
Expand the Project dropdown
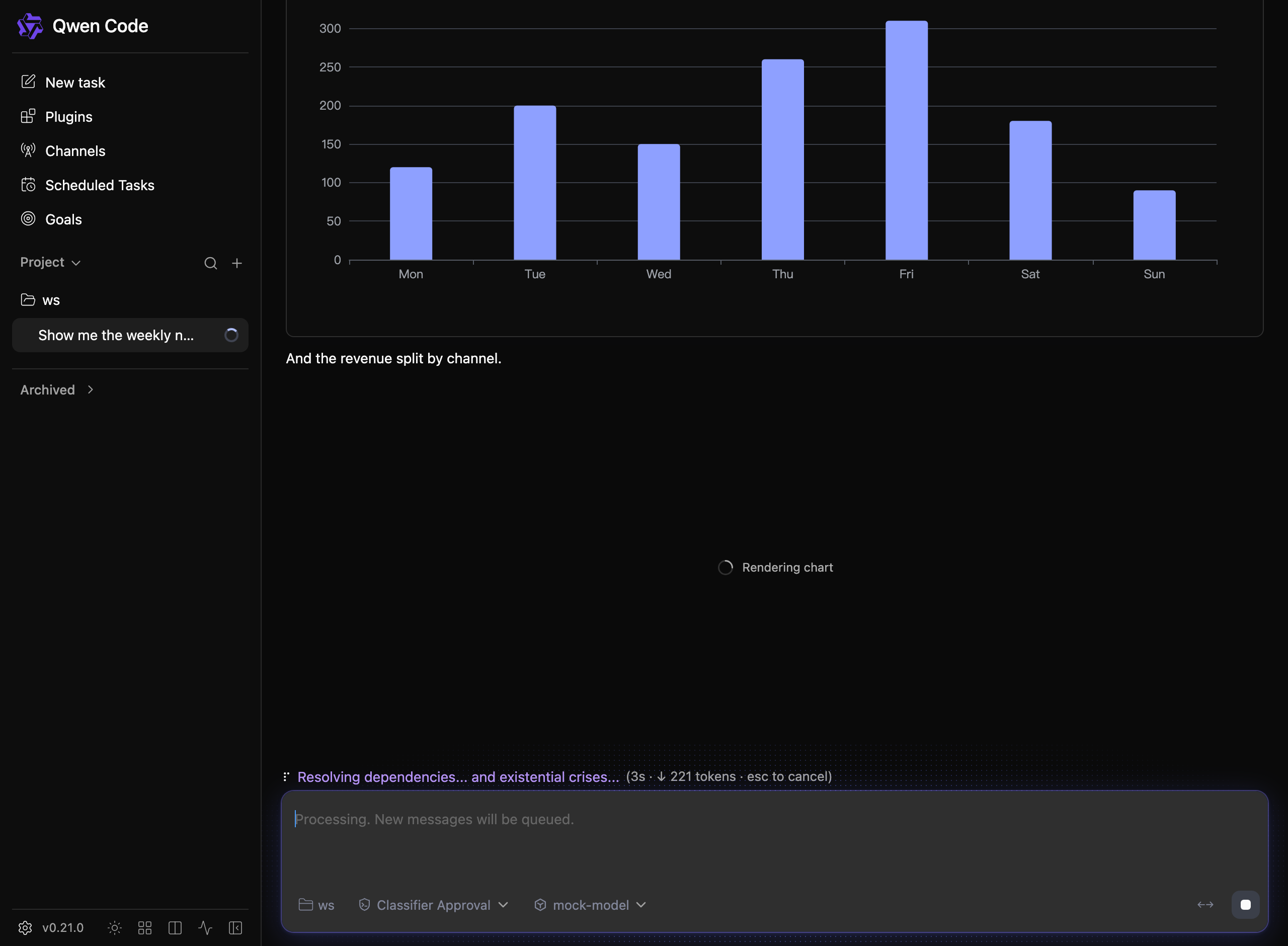[x=50, y=262]
